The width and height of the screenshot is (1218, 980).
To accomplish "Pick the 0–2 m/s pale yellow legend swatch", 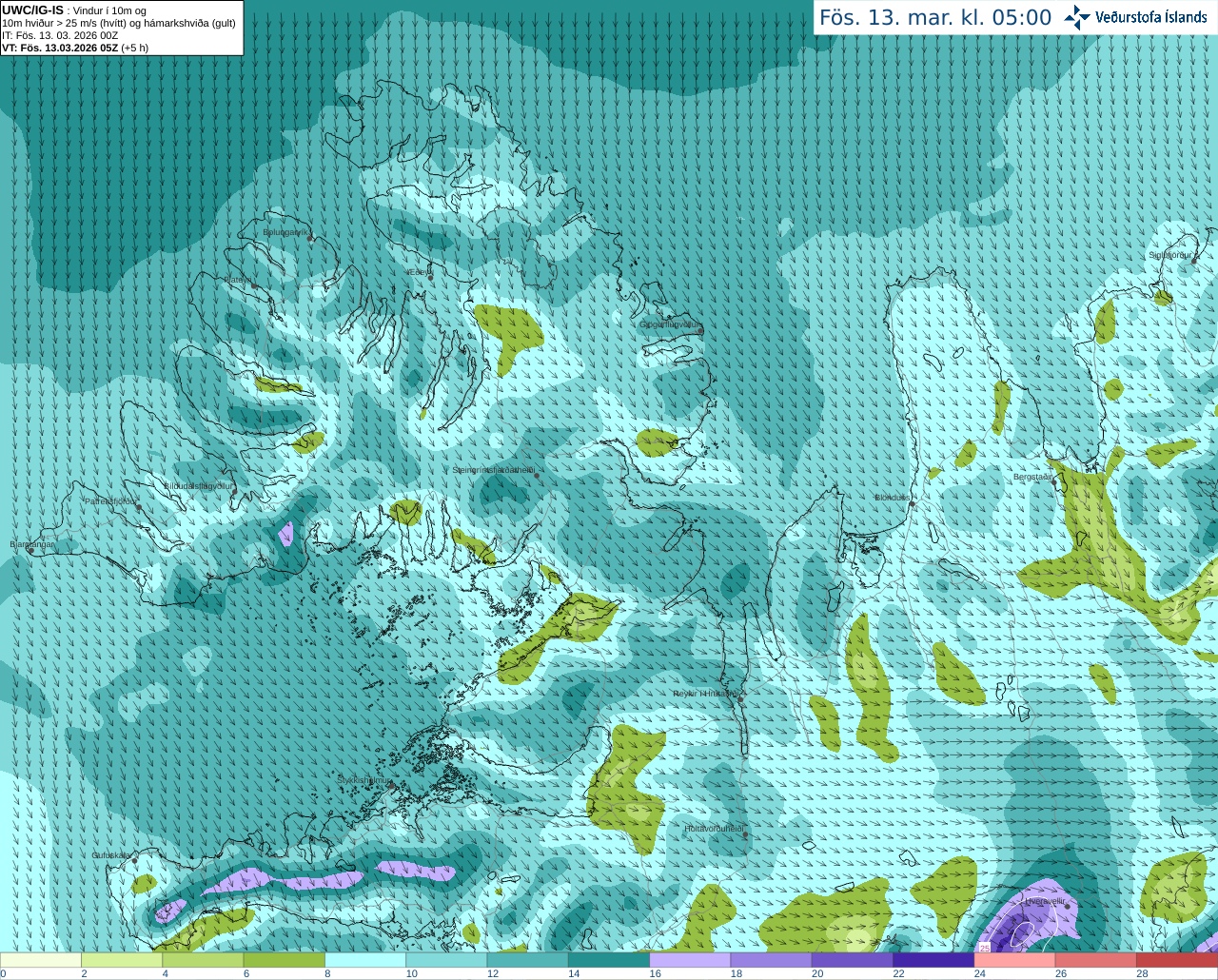I will [41, 959].
